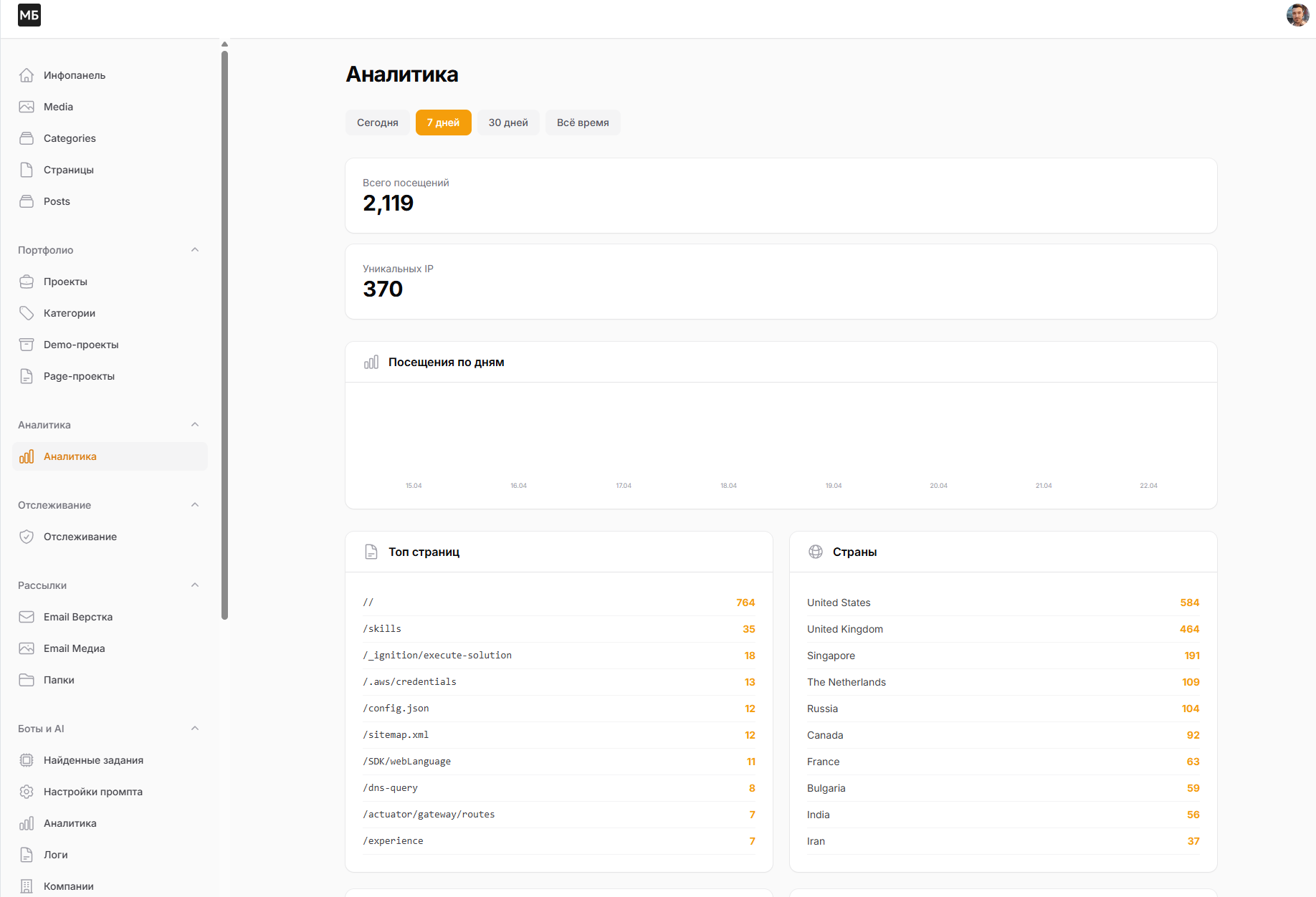Open the Demo-проекты sidebar link

point(81,345)
